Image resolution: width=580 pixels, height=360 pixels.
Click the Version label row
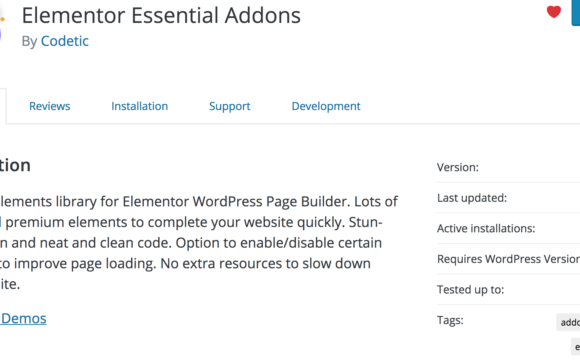pyautogui.click(x=508, y=167)
